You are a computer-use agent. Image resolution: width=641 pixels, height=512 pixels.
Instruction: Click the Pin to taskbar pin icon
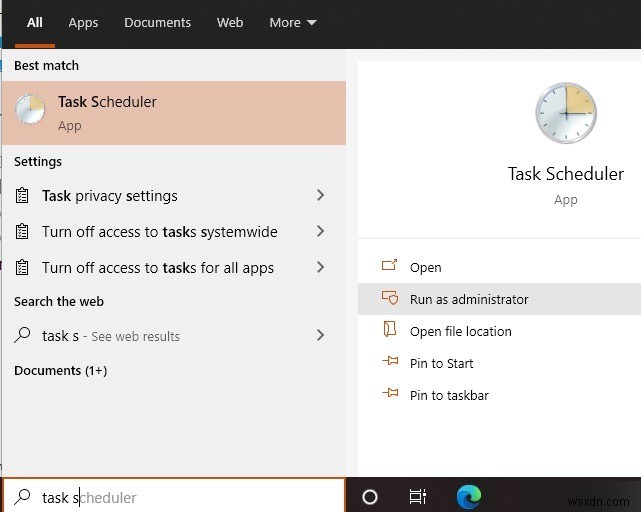tap(390, 393)
